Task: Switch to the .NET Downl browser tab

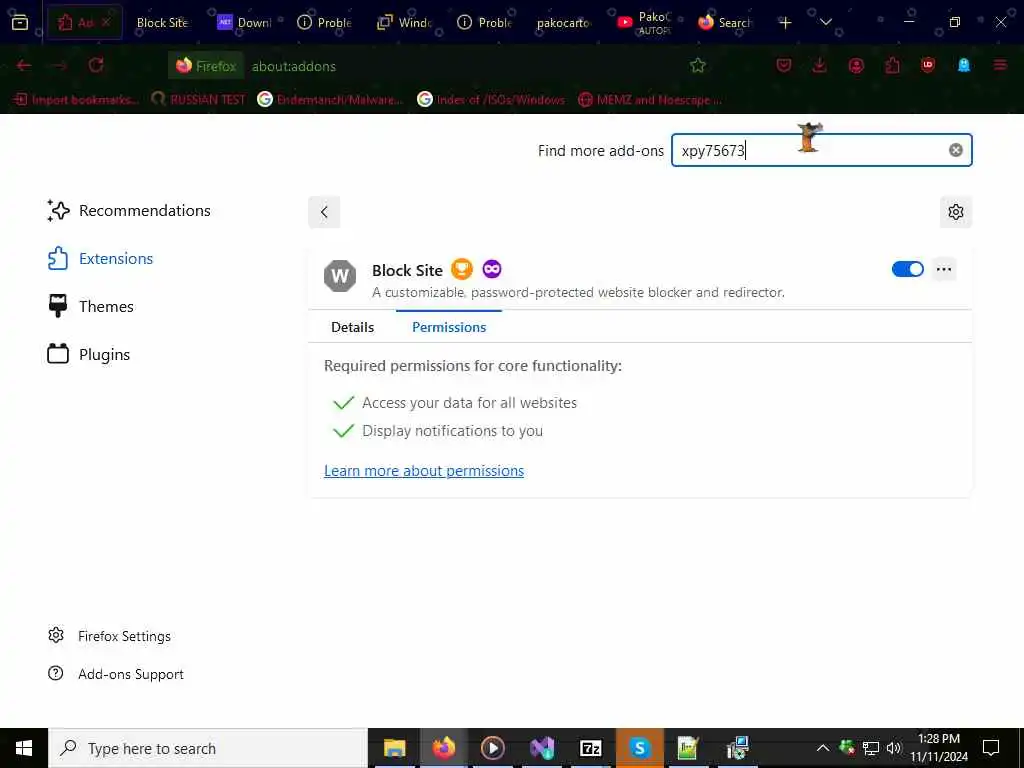Action: coord(244,22)
